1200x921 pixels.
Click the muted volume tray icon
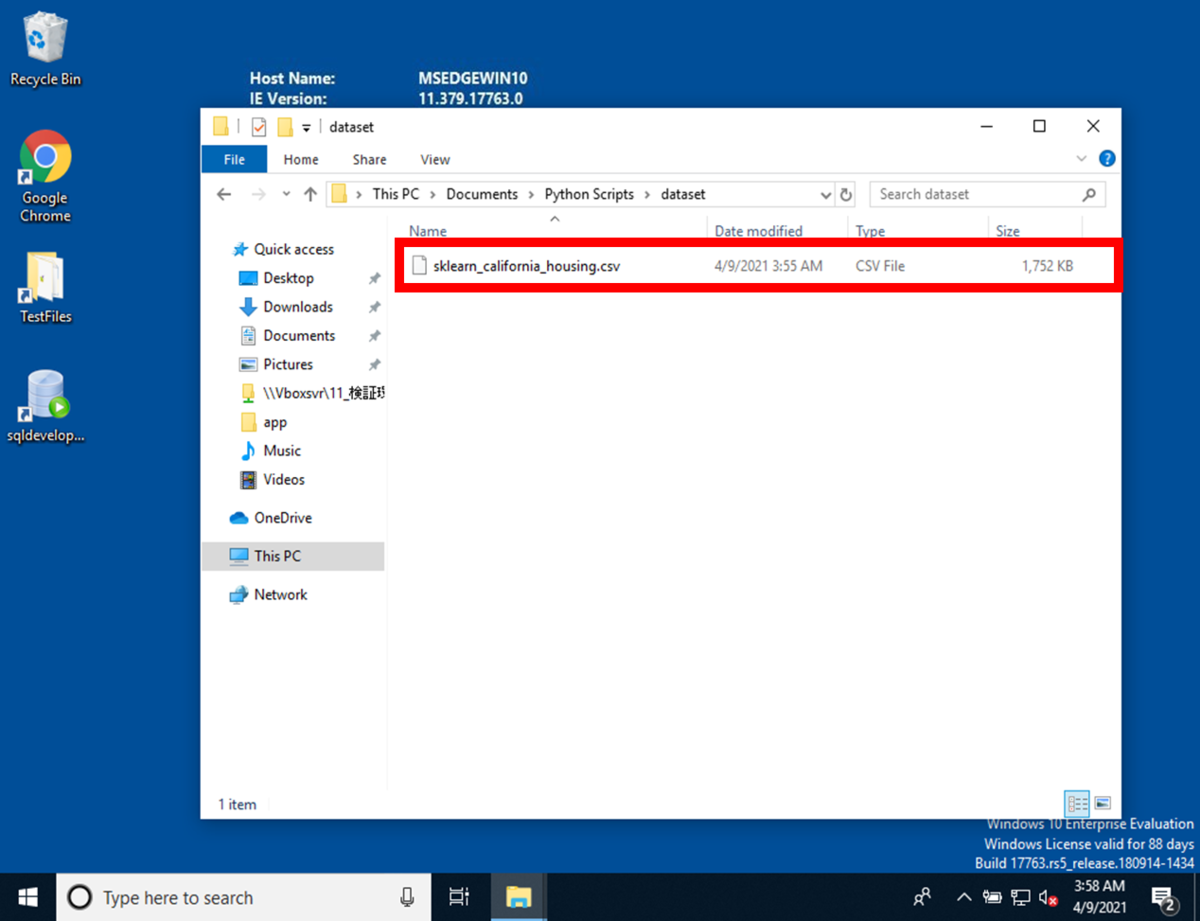point(1048,897)
